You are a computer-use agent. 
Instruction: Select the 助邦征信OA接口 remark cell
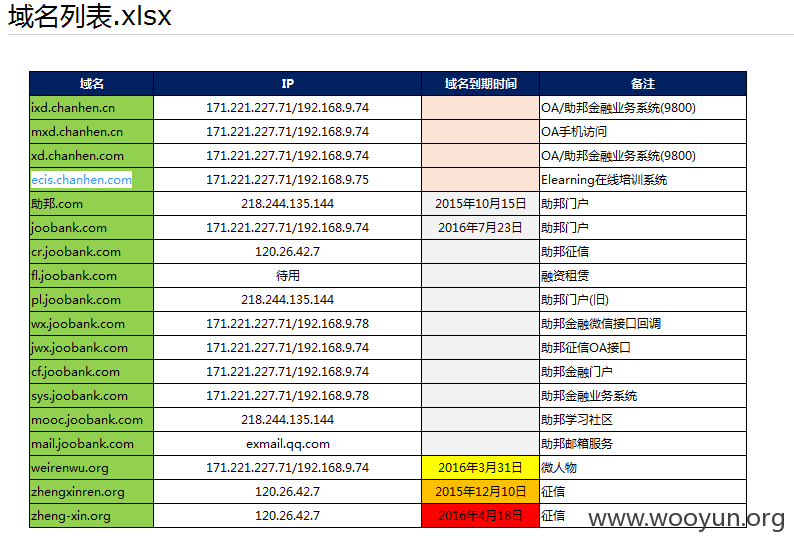tap(643, 347)
